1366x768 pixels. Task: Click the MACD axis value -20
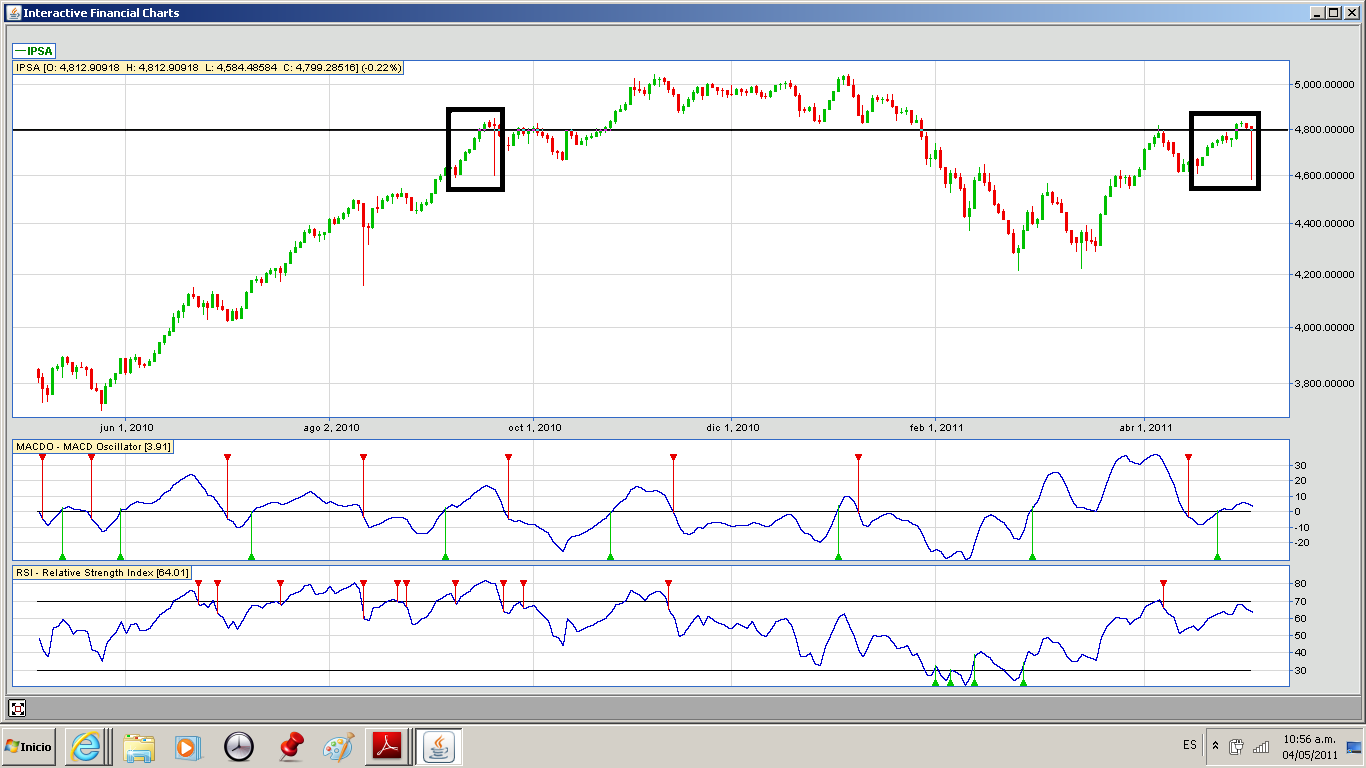coord(1302,542)
